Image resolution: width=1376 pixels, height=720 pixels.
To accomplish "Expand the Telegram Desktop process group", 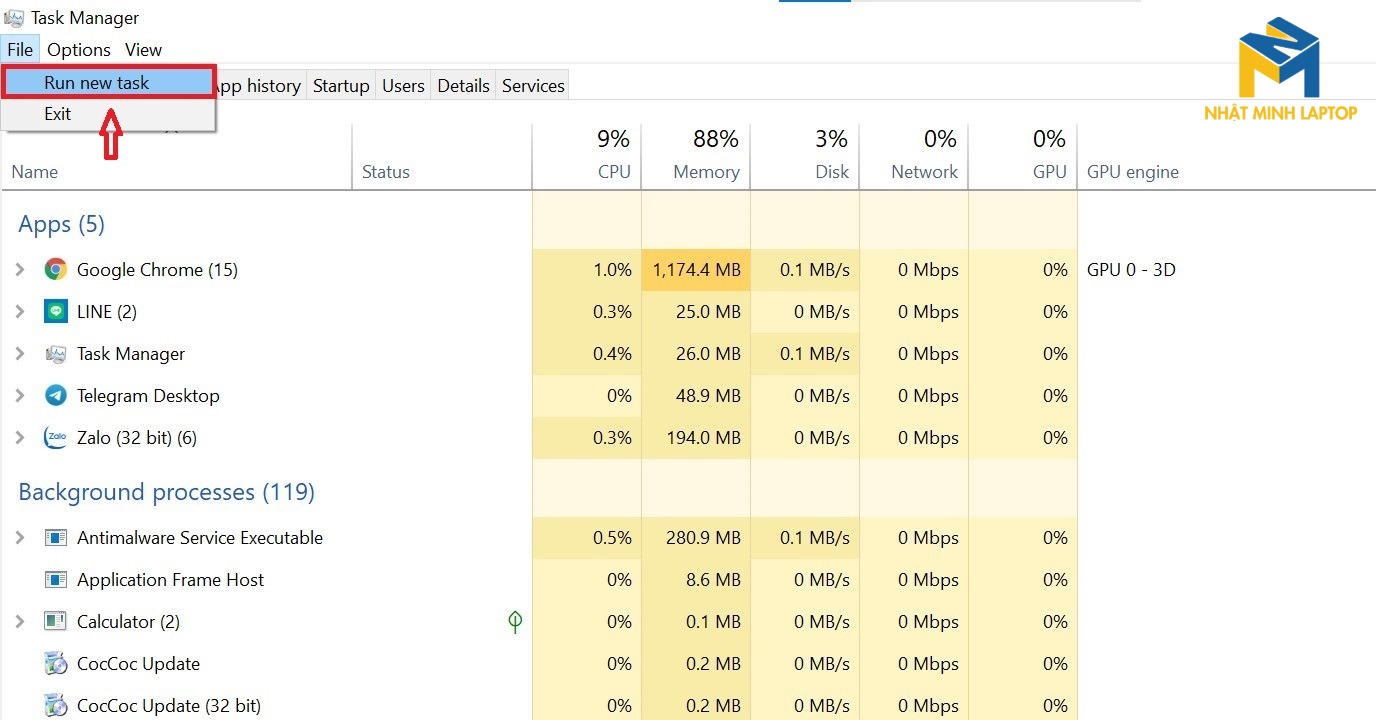I will [19, 395].
